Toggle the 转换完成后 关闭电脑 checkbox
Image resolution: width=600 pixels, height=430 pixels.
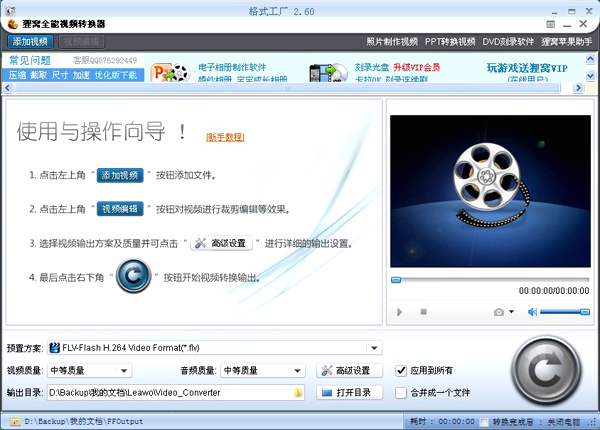click(484, 422)
